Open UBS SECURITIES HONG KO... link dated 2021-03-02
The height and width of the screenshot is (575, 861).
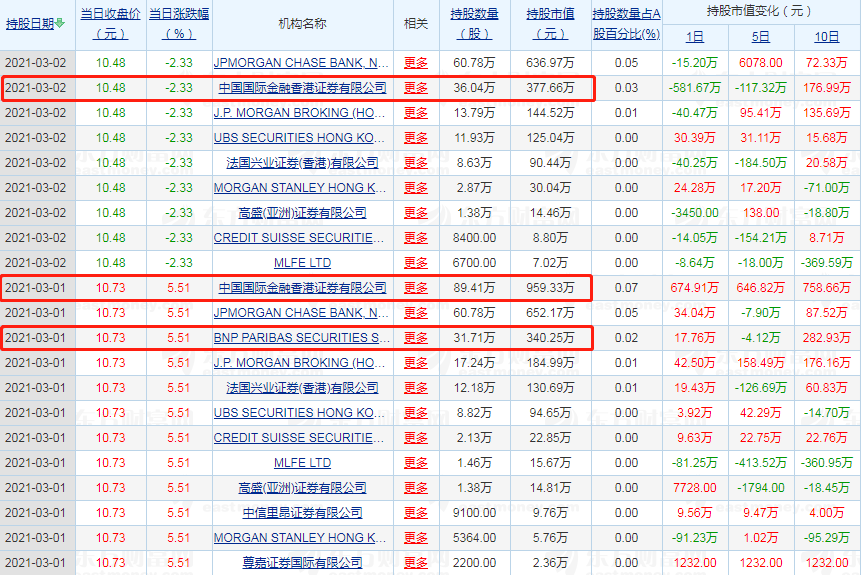[x=299, y=138]
